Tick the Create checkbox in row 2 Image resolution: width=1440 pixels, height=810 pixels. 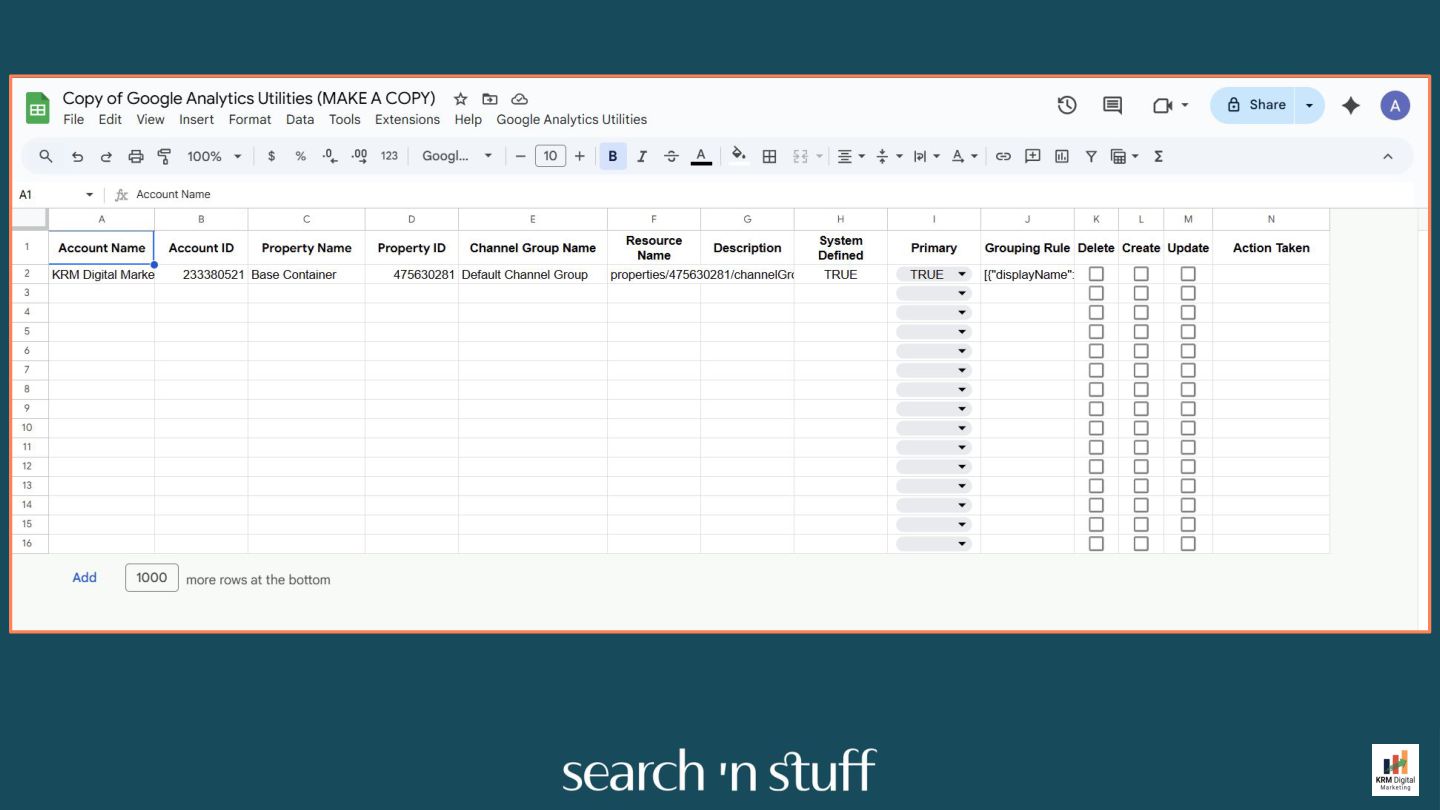[1141, 274]
